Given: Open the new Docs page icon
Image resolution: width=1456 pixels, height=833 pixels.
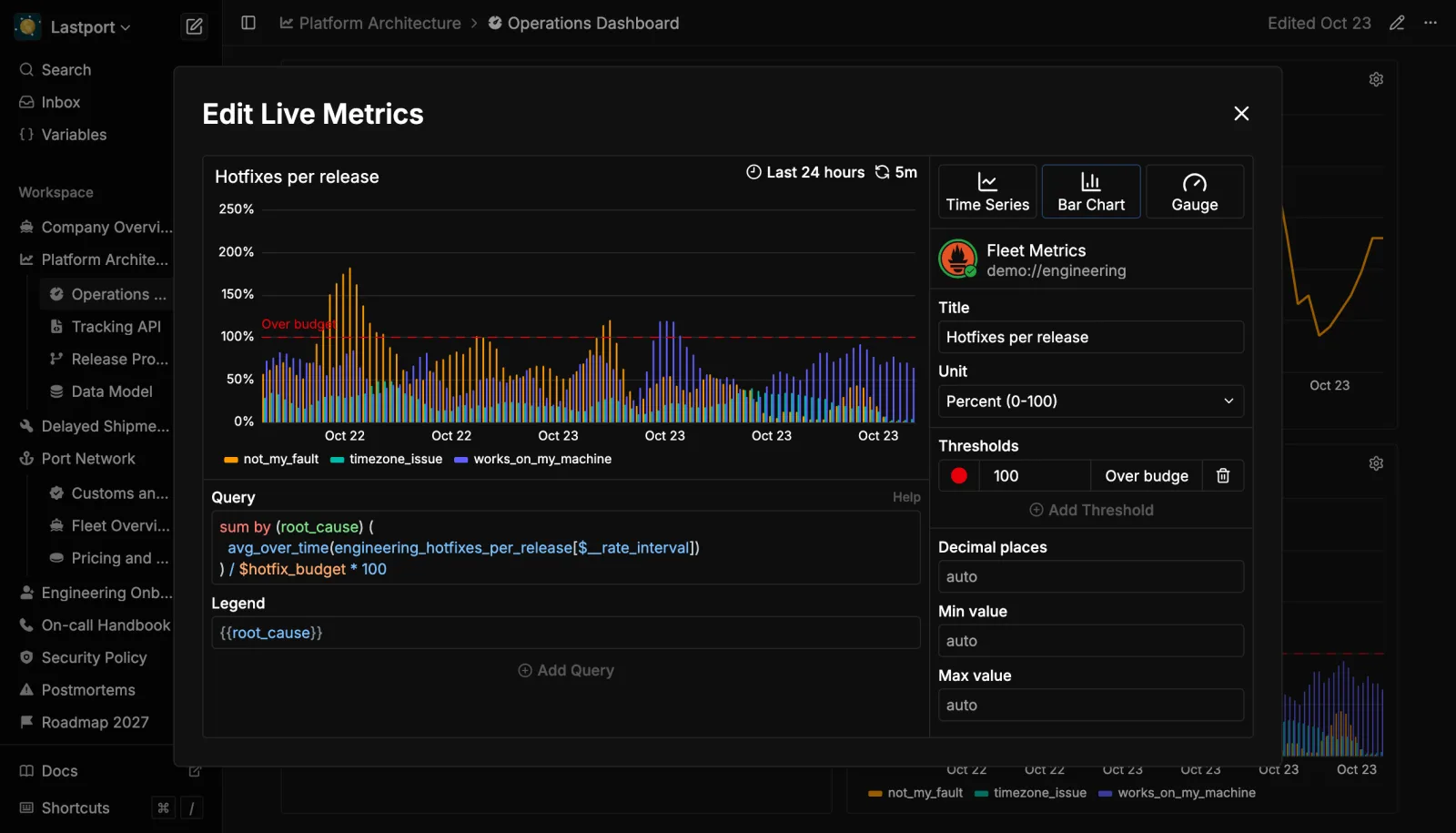Looking at the screenshot, I should pyautogui.click(x=194, y=771).
